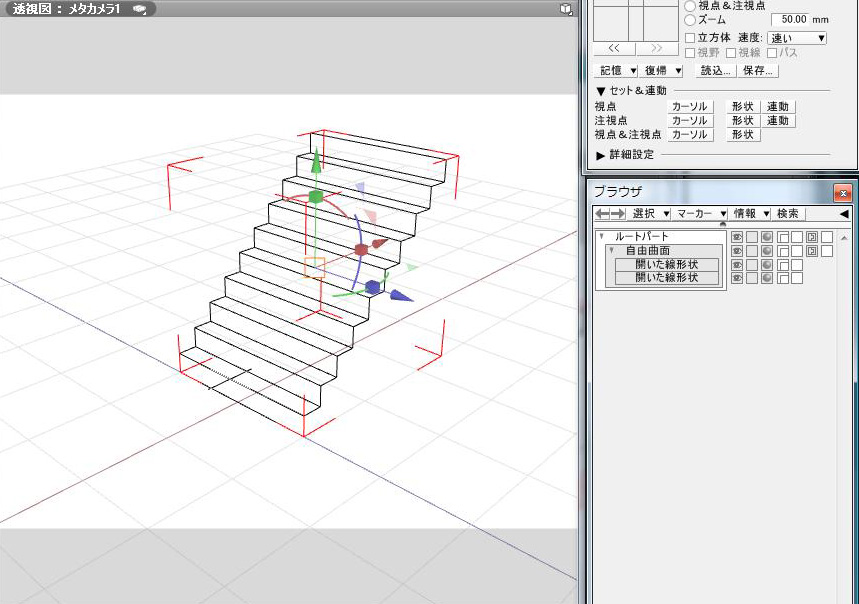This screenshot has width=859, height=604.
Task: Click the render sphere icon for 自由曲面
Action: coord(767,251)
